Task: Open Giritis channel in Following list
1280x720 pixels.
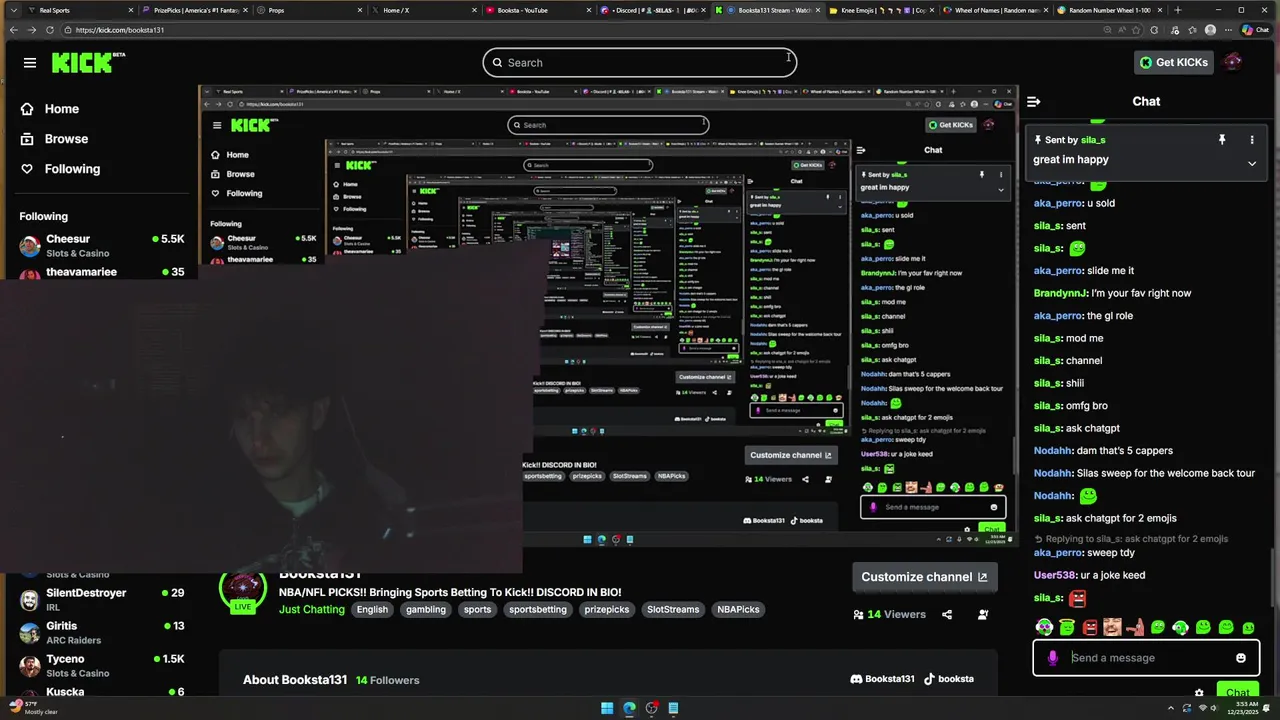Action: 101,632
